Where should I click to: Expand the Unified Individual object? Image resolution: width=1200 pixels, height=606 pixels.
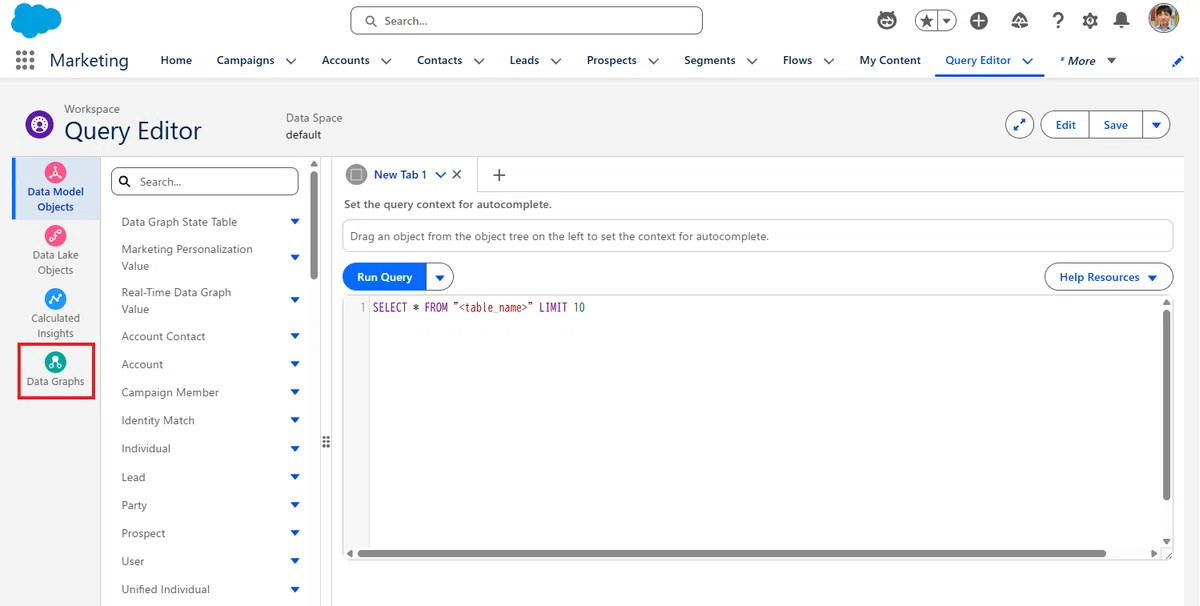(295, 589)
